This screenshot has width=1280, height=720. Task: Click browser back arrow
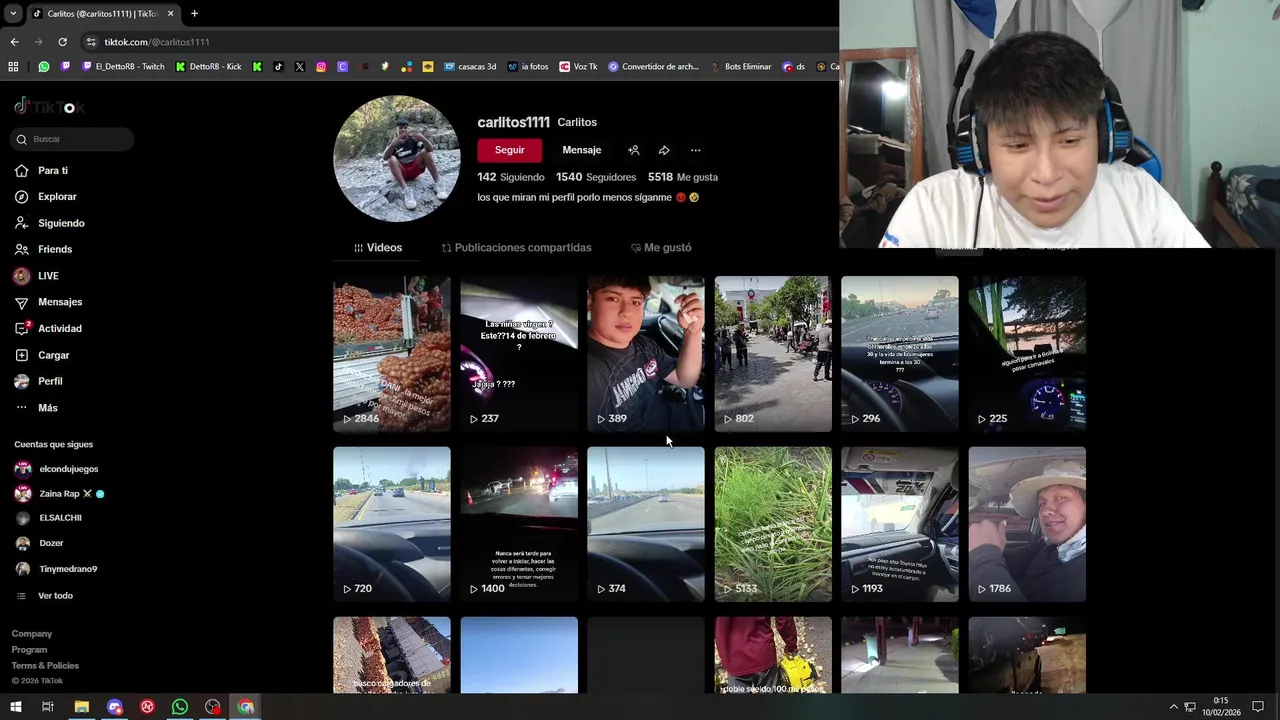(x=14, y=42)
